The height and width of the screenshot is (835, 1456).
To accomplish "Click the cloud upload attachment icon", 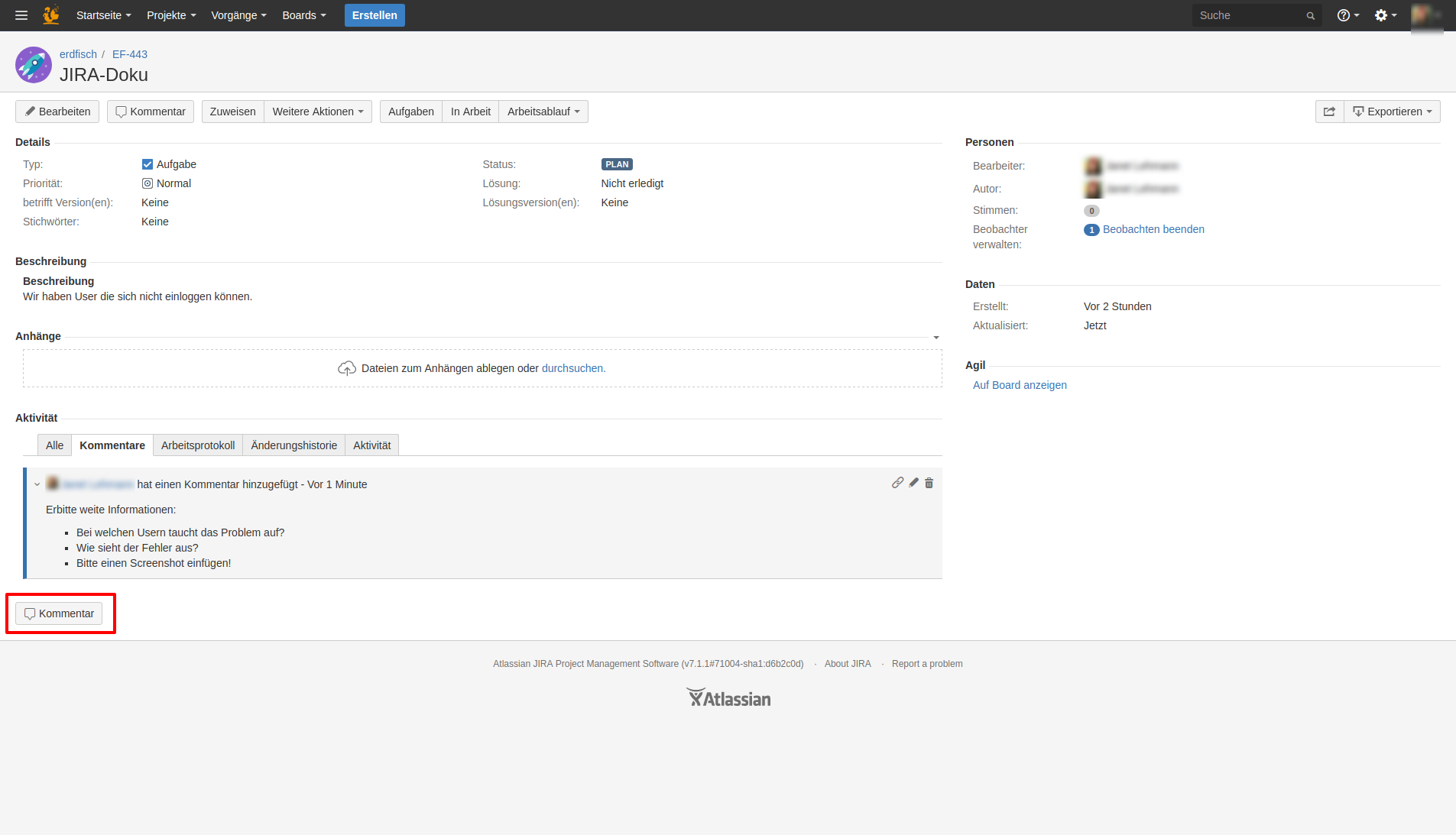I will (347, 368).
